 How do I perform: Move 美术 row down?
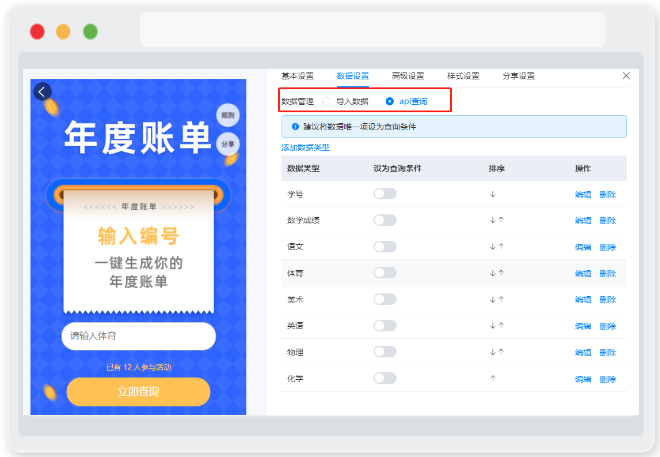tap(492, 300)
